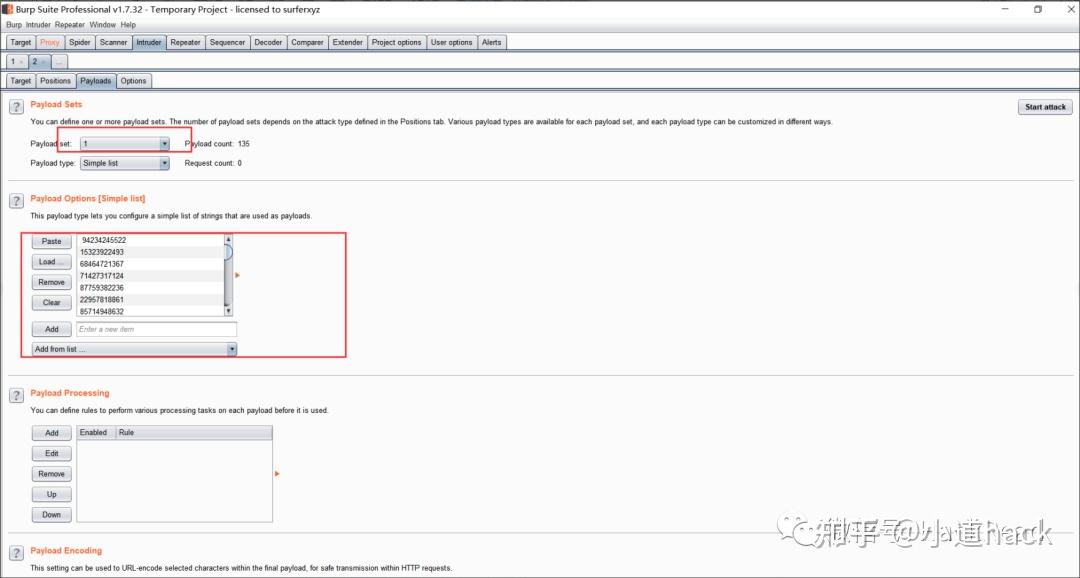Open the Help menu
1080x578 pixels.
[x=128, y=25]
